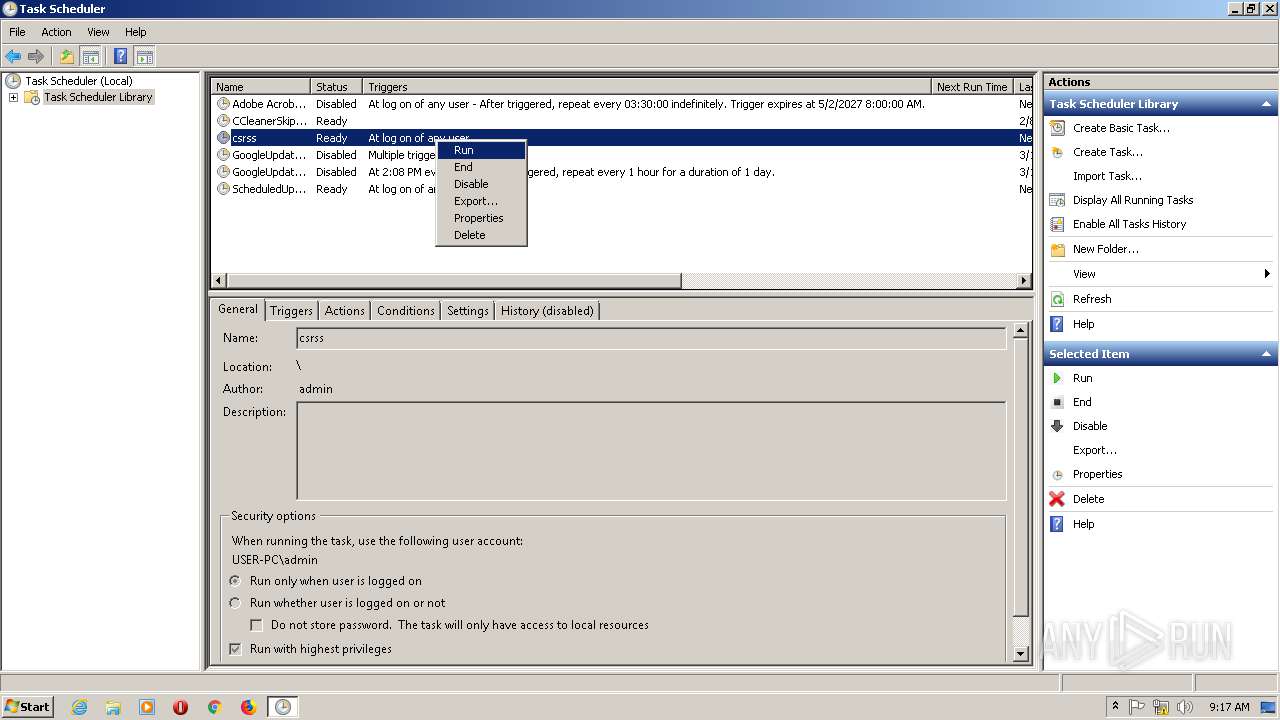This screenshot has width=1280, height=720.
Task: Choose Delete in the context menu
Action: [x=481, y=235]
